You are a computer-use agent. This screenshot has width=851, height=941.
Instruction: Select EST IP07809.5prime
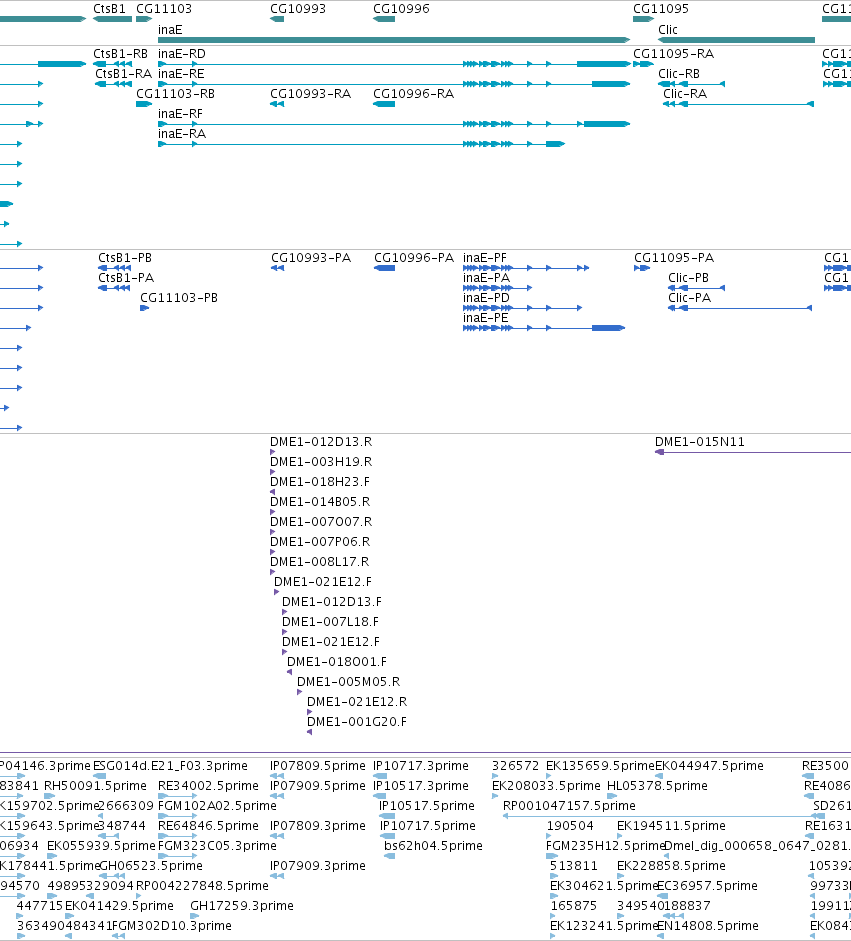tap(277, 776)
